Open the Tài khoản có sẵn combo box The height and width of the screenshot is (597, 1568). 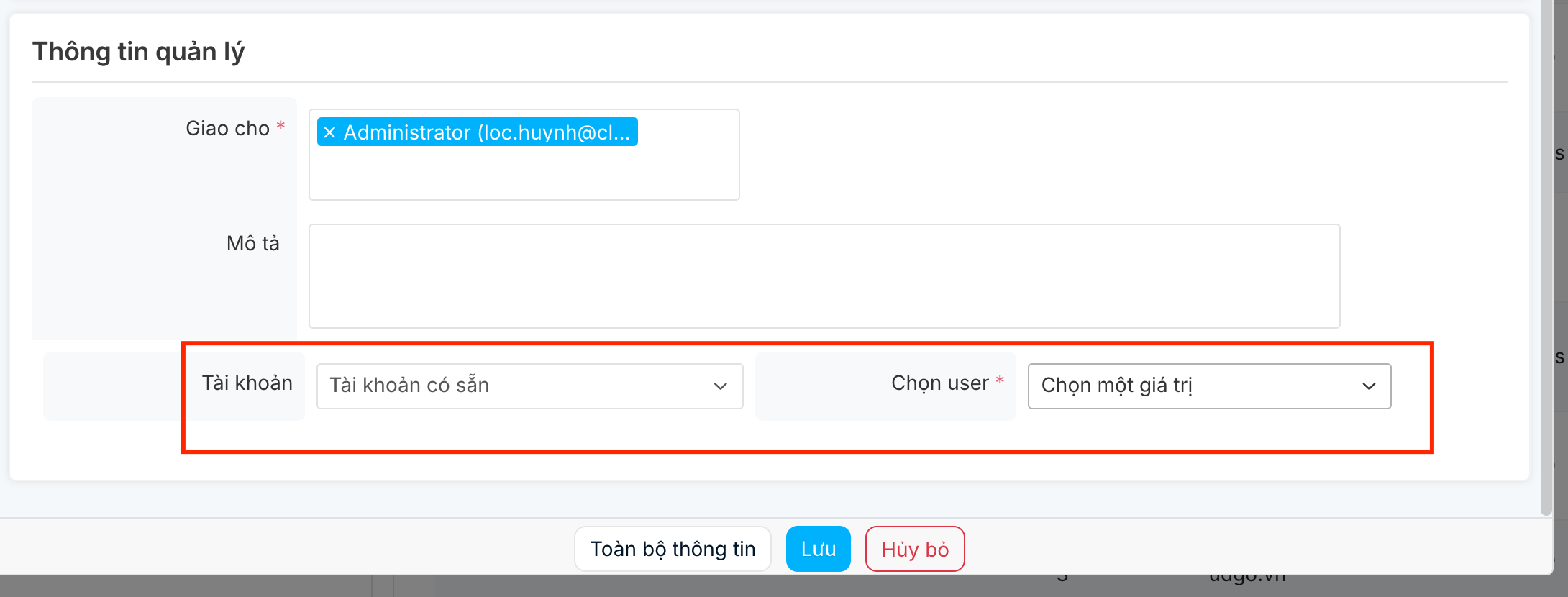coord(518,386)
